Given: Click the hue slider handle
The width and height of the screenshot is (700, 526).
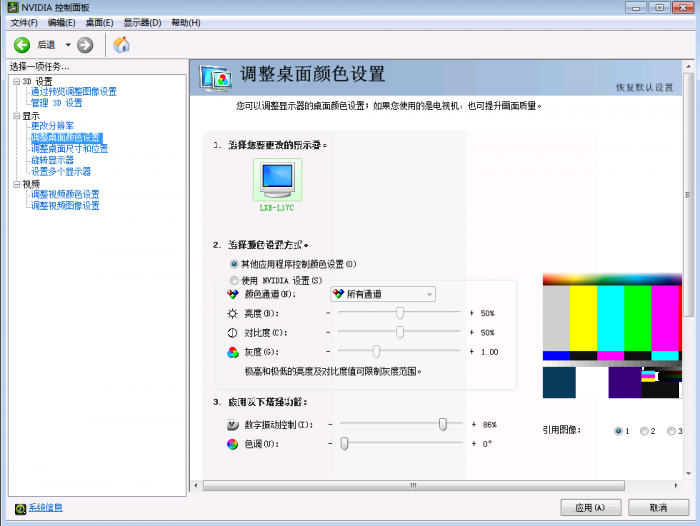Looking at the screenshot, I should coord(344,444).
